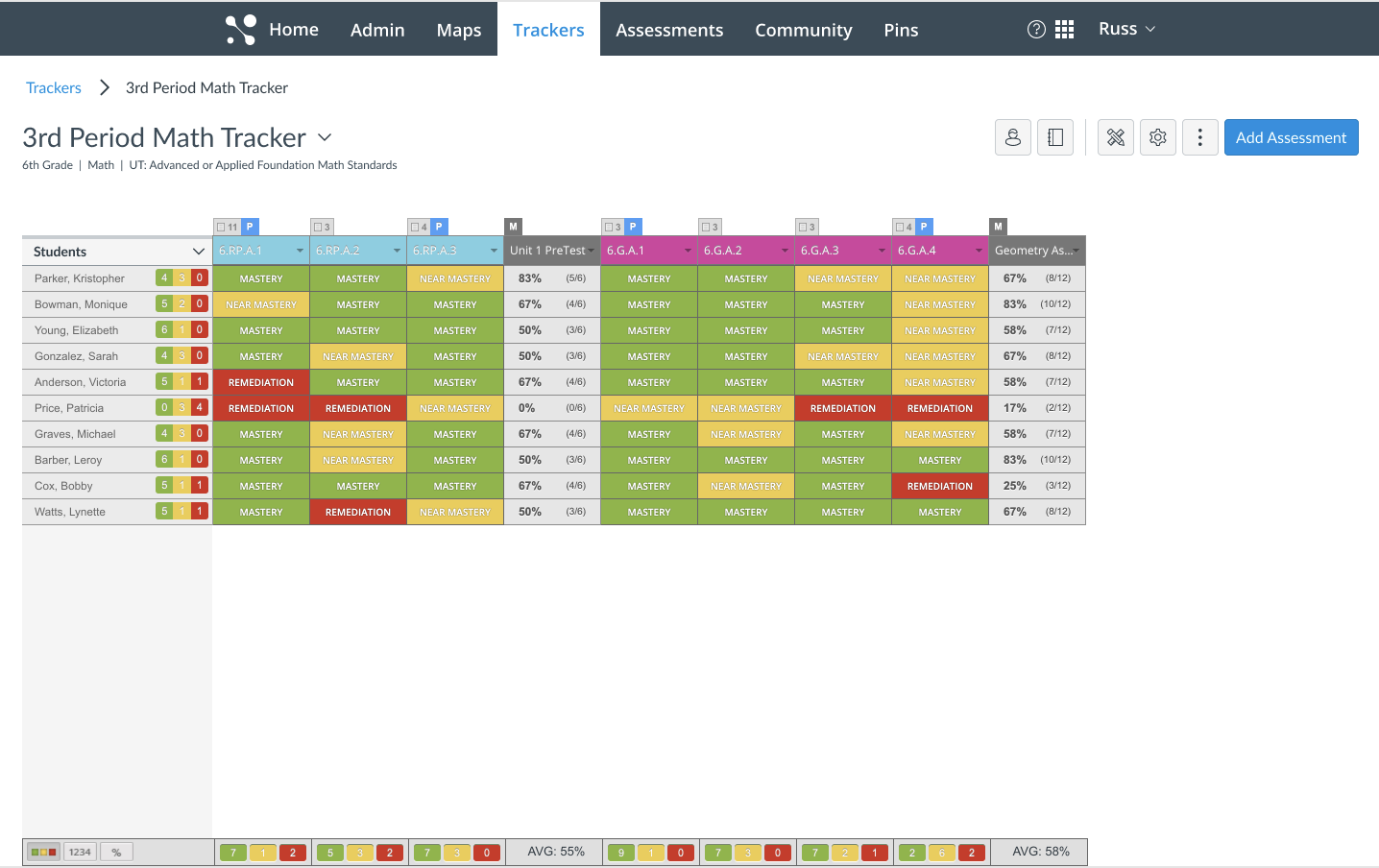Open the three-dot more options menu

pos(1200,137)
